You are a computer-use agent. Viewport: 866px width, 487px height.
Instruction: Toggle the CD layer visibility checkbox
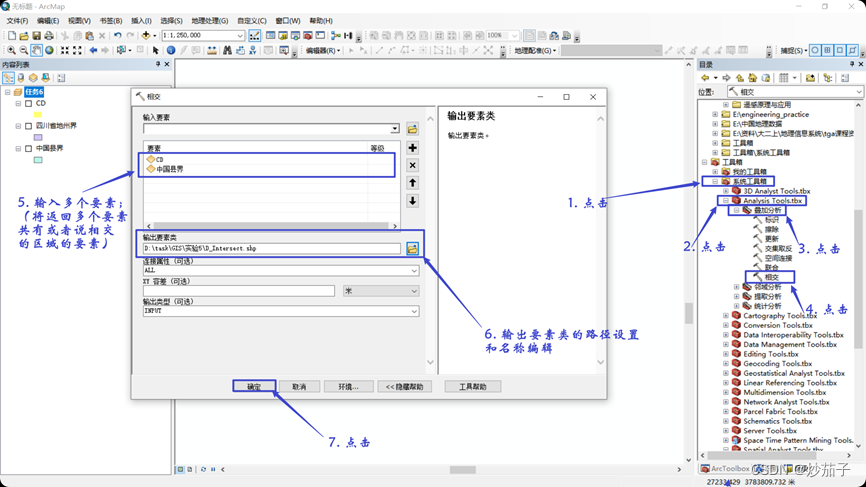pyautogui.click(x=29, y=103)
